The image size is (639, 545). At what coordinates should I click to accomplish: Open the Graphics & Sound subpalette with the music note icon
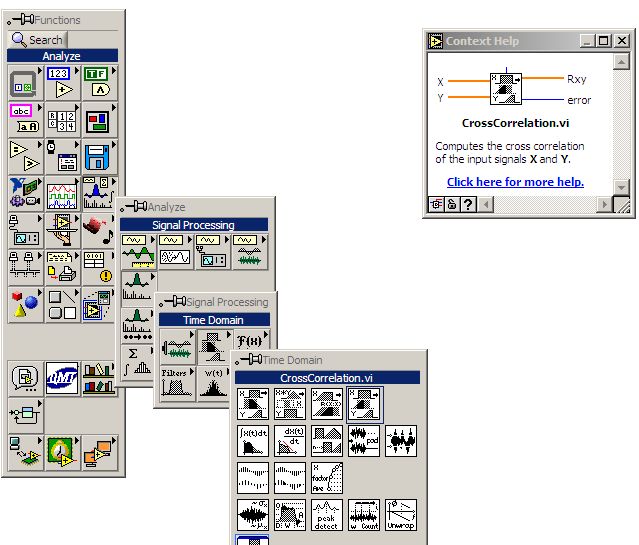(99, 231)
